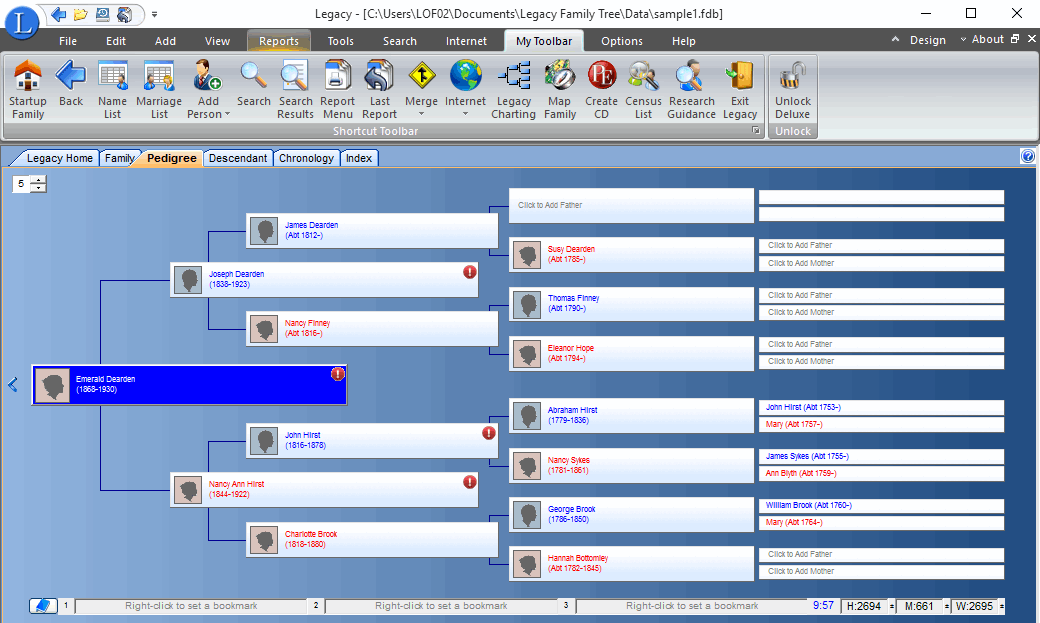This screenshot has width=1040, height=623.
Task: Select Ann Blyth (Abt 1759-)
Action: 881,474
